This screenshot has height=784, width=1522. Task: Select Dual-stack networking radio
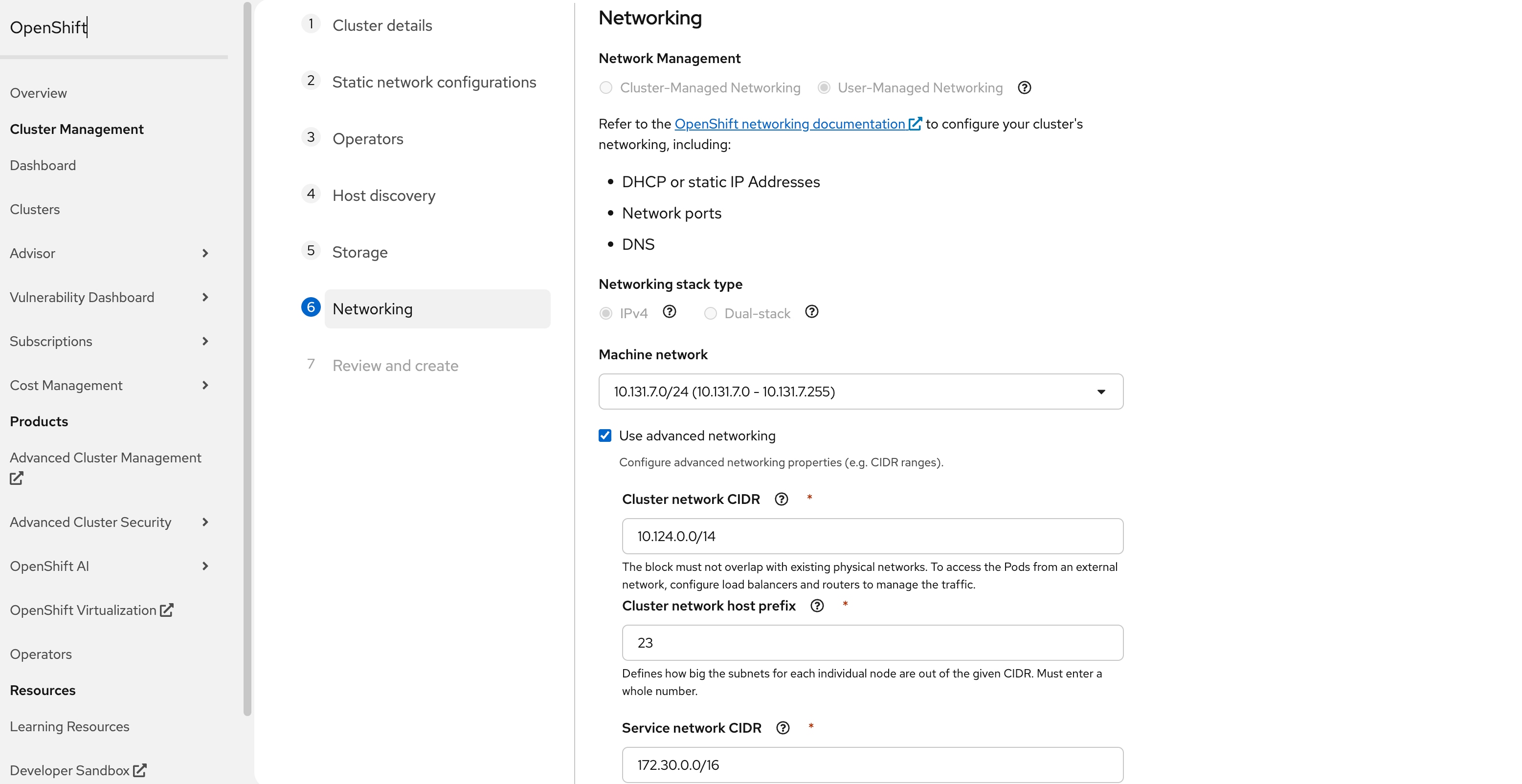tap(710, 313)
